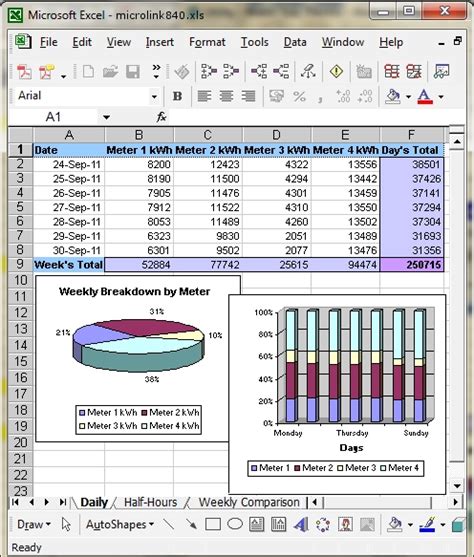This screenshot has height=557, width=474.
Task: Click the Open file folder icon
Action: pos(110,72)
